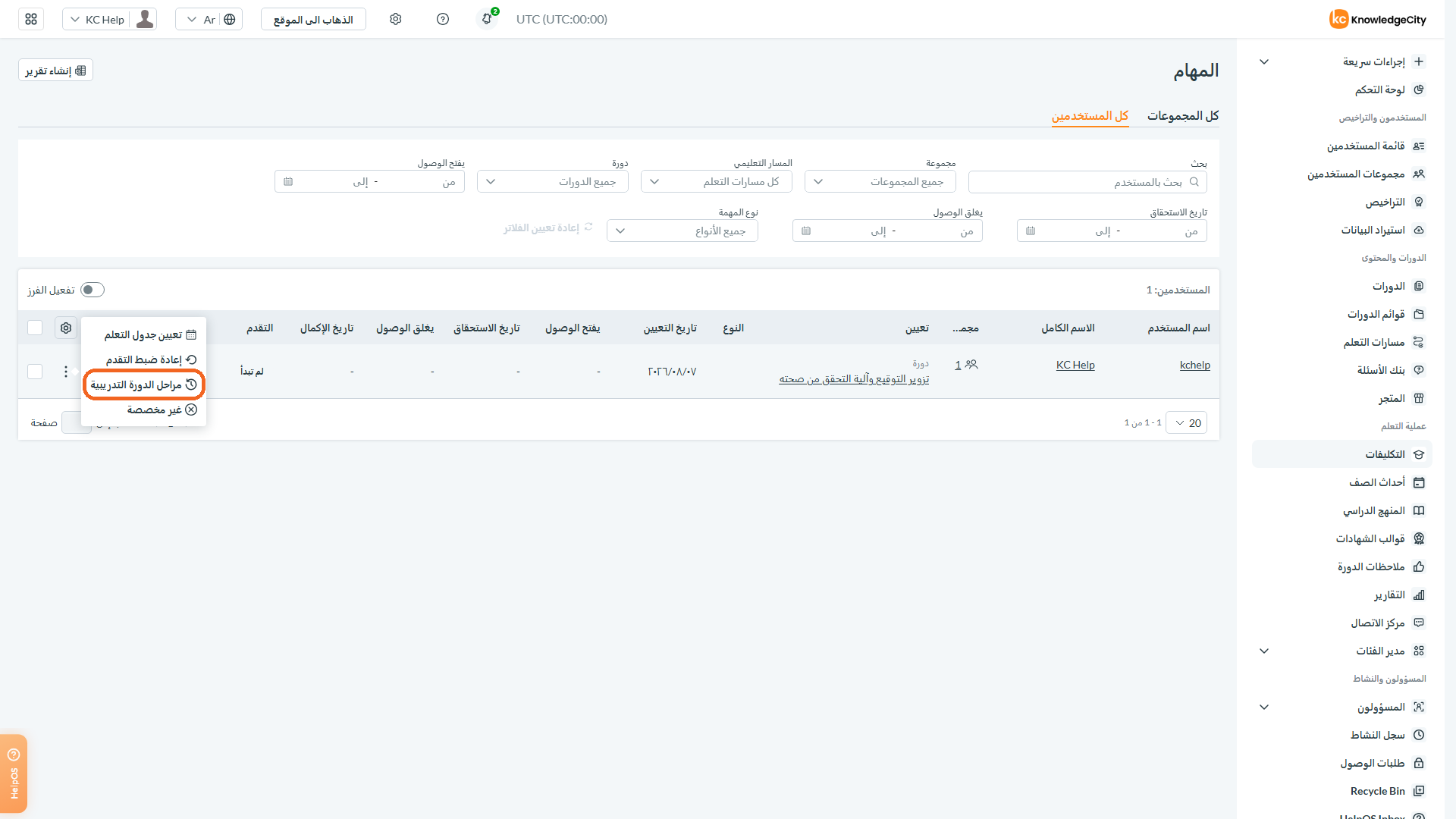Open the جميع المجموعات group dropdown
The height and width of the screenshot is (819, 1456).
tap(880, 181)
